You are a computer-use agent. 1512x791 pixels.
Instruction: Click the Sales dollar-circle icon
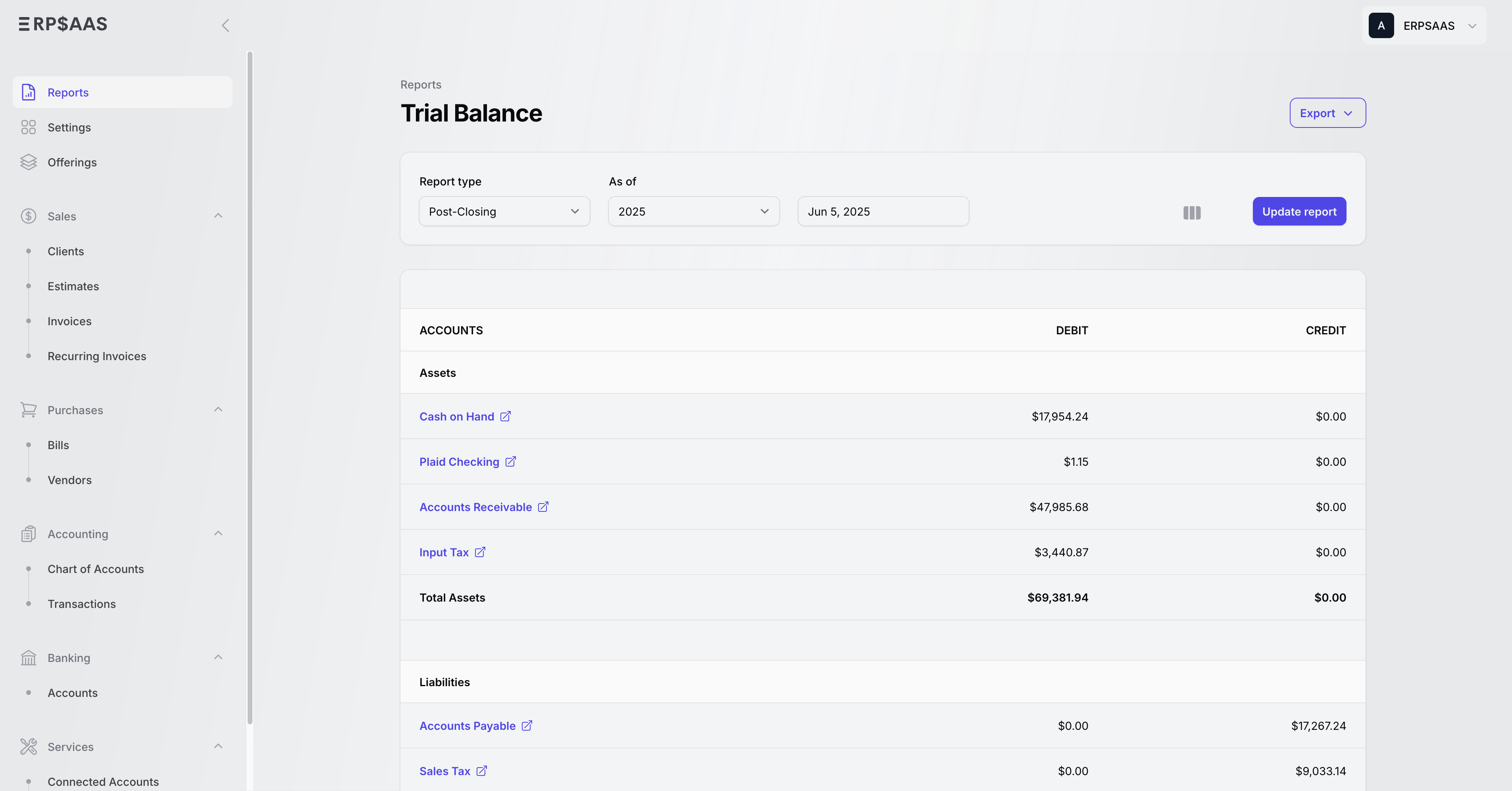pyautogui.click(x=28, y=216)
